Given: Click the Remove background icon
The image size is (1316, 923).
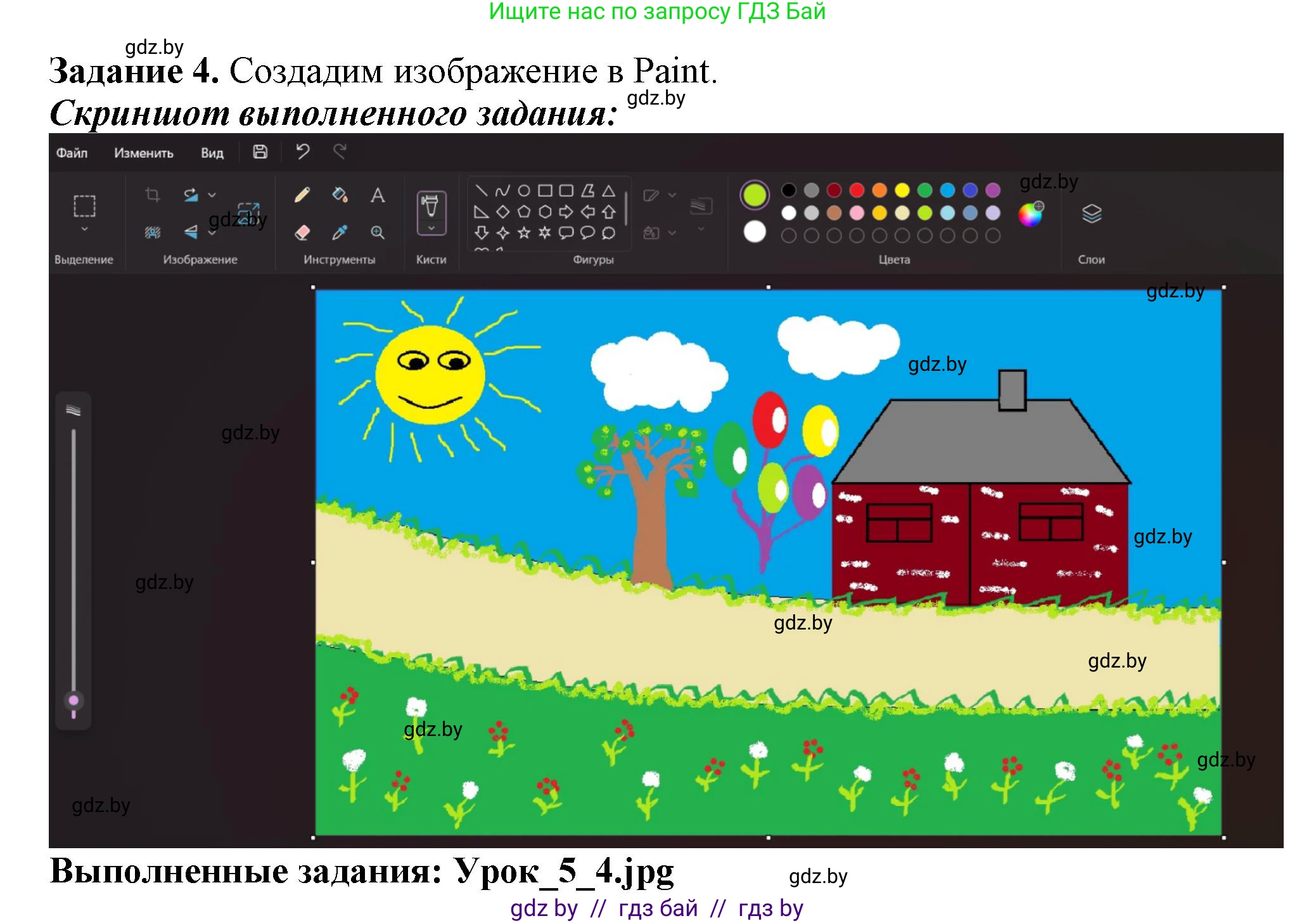Looking at the screenshot, I should coord(153,233).
